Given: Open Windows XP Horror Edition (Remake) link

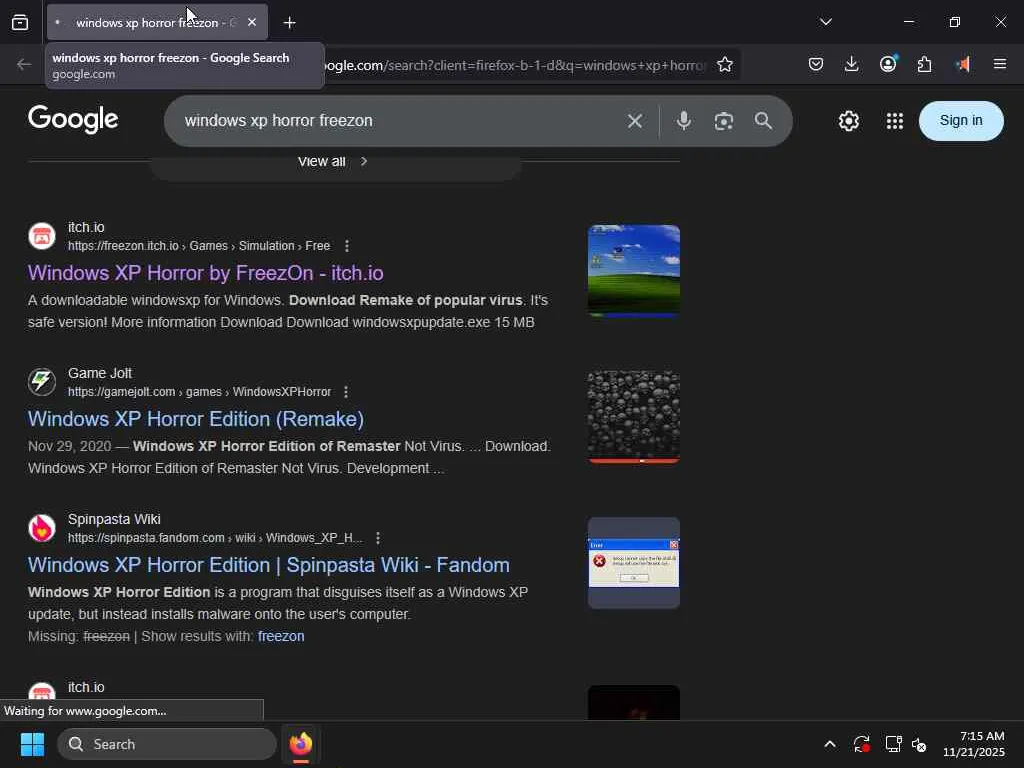Looking at the screenshot, I should [x=196, y=419].
